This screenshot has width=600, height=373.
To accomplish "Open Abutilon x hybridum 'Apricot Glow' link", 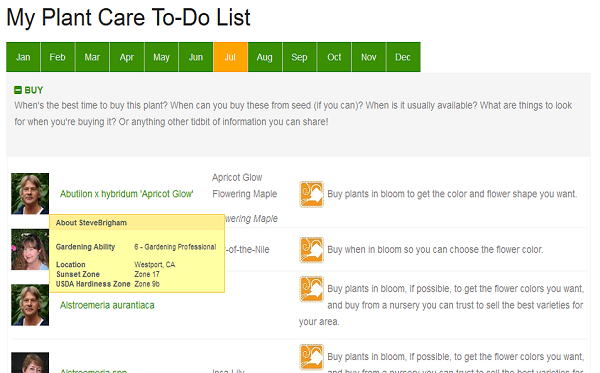I will (127, 194).
